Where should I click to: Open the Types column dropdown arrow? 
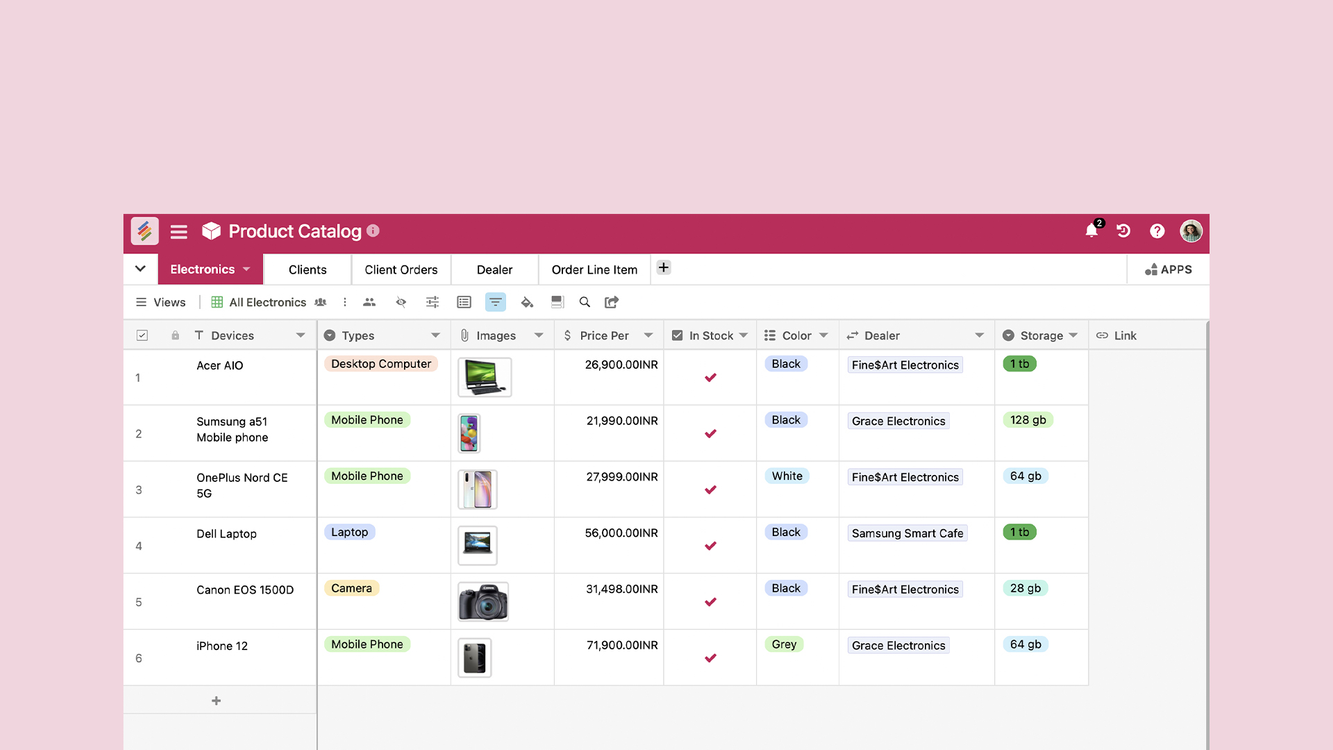click(435, 336)
